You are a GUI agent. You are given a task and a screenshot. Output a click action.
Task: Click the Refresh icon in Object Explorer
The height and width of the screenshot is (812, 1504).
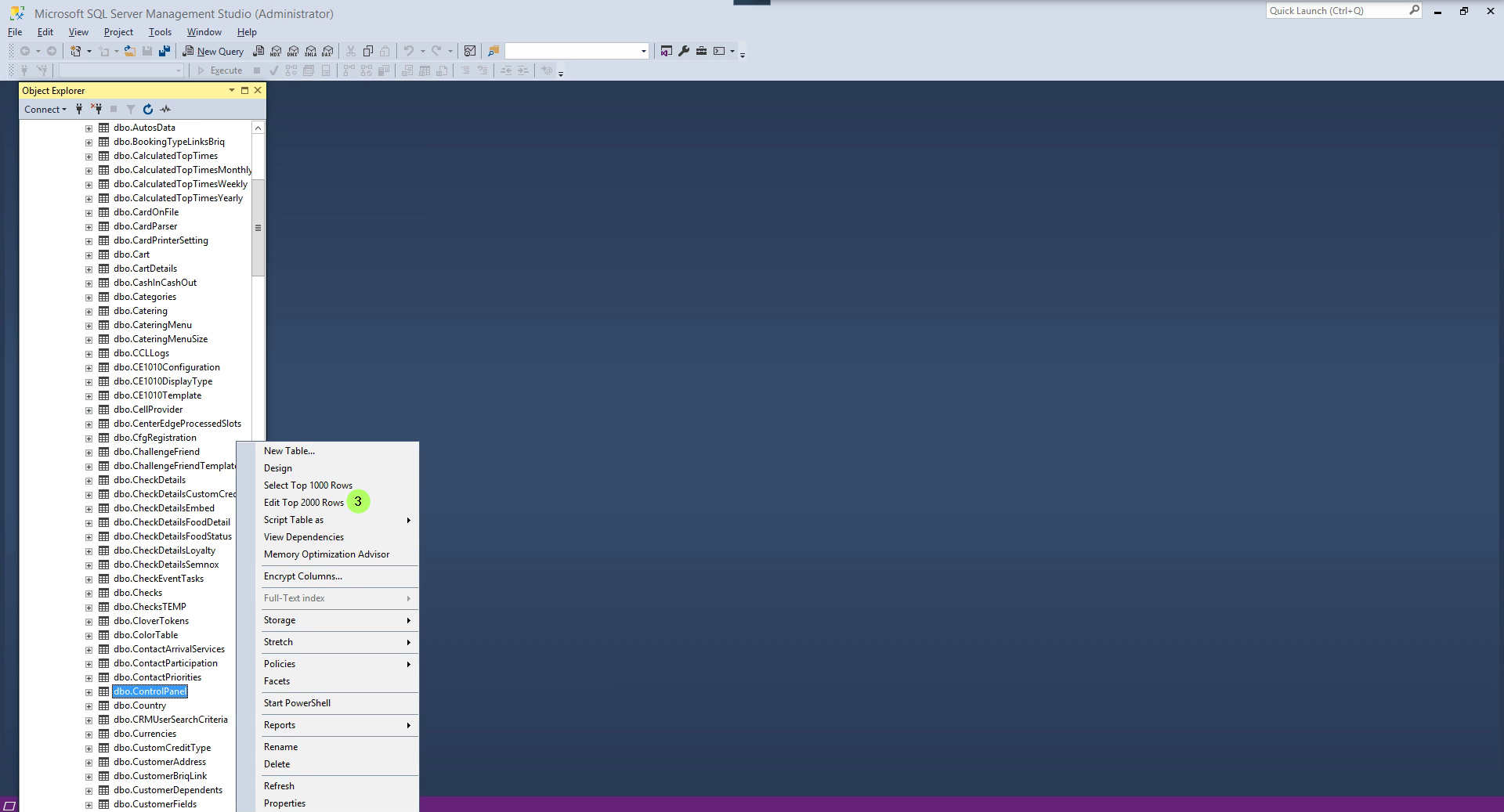(148, 109)
